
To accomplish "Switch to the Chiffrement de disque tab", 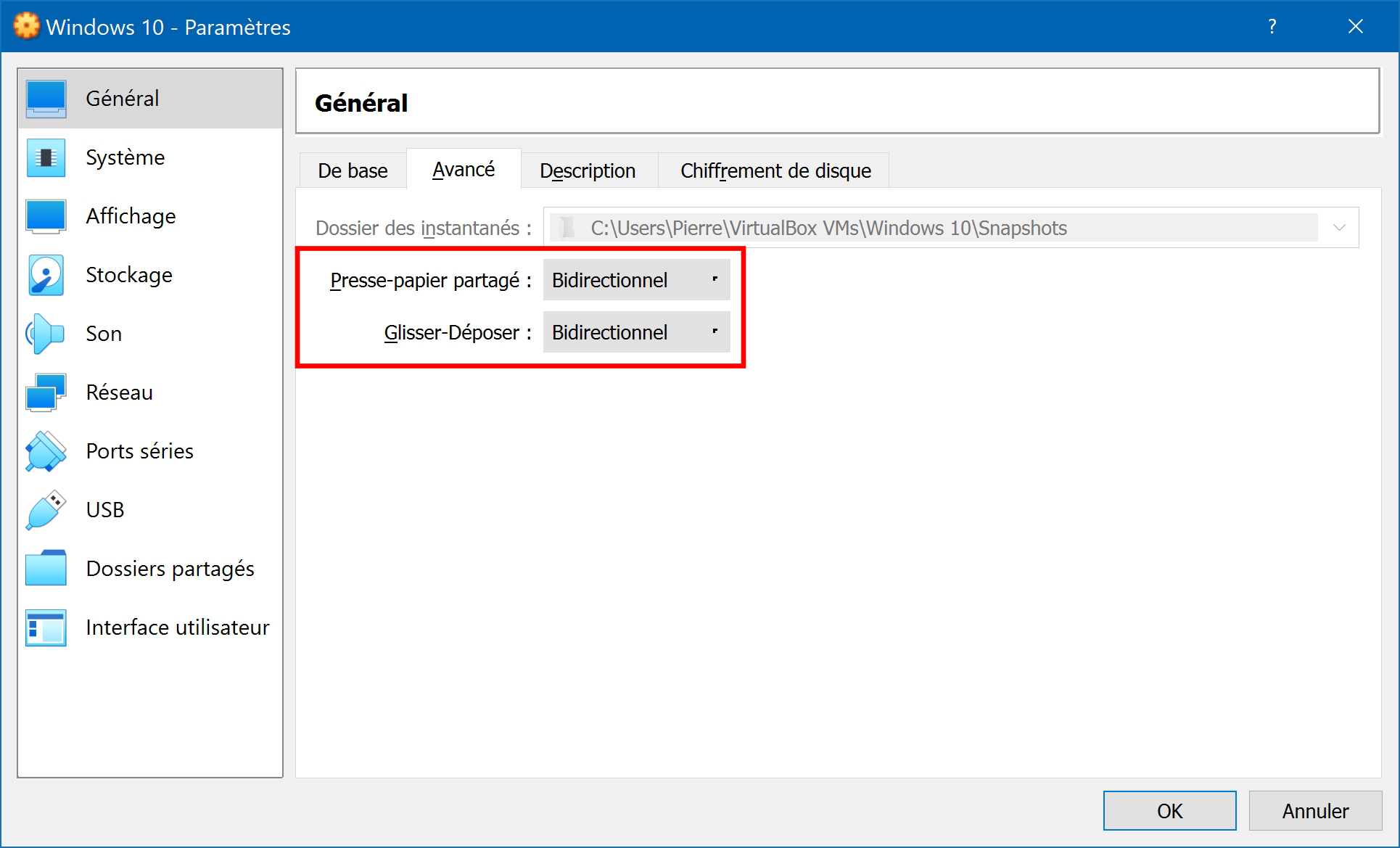I will coord(775,170).
